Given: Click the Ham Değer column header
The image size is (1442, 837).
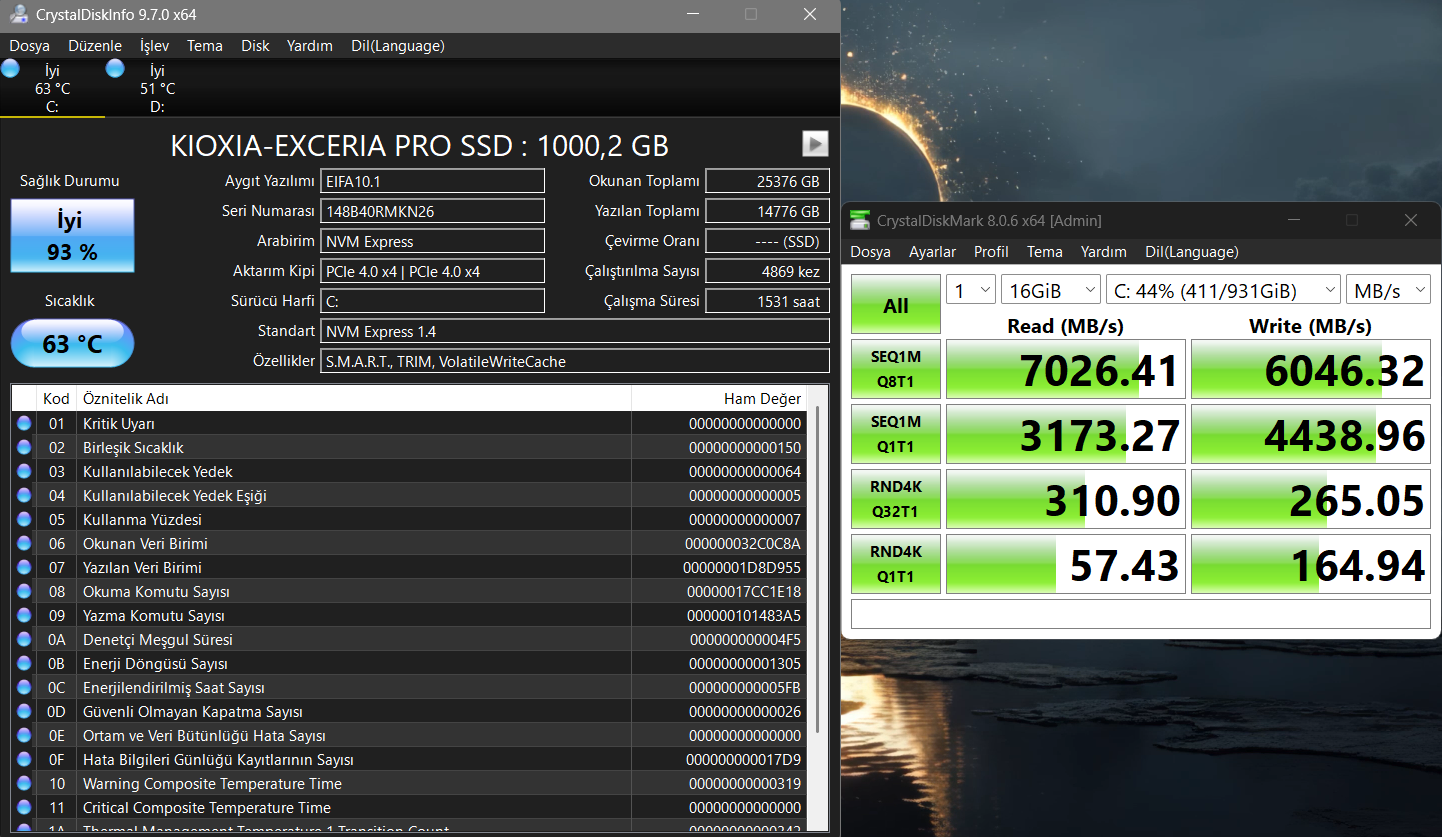Looking at the screenshot, I should [719, 398].
